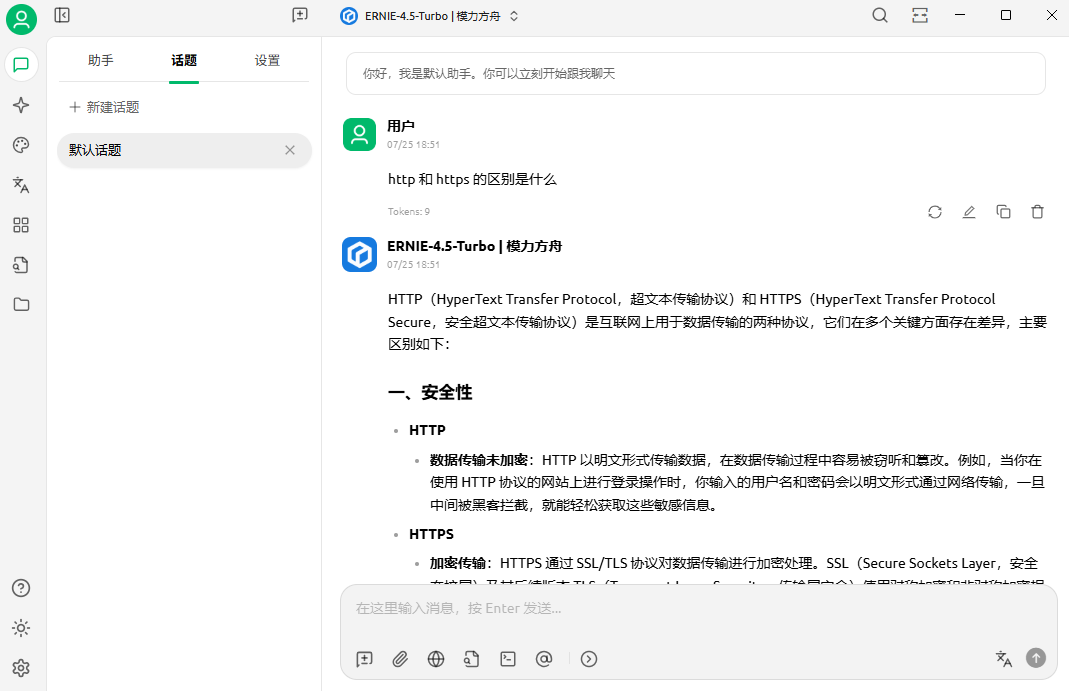Collapse the sidebar with the panel icon
The height and width of the screenshot is (691, 1069).
point(62,15)
